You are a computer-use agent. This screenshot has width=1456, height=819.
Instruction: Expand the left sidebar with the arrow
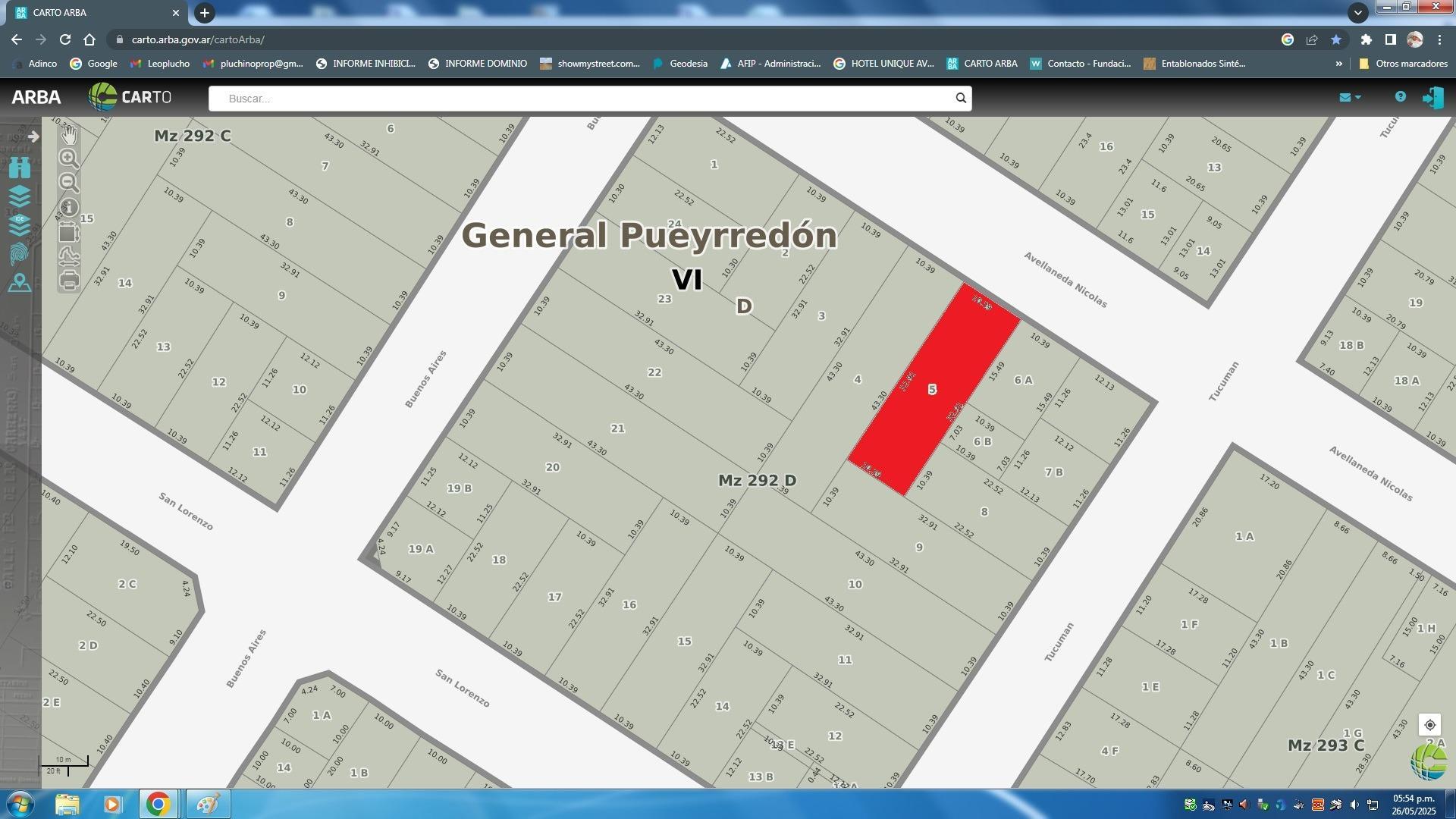click(33, 136)
